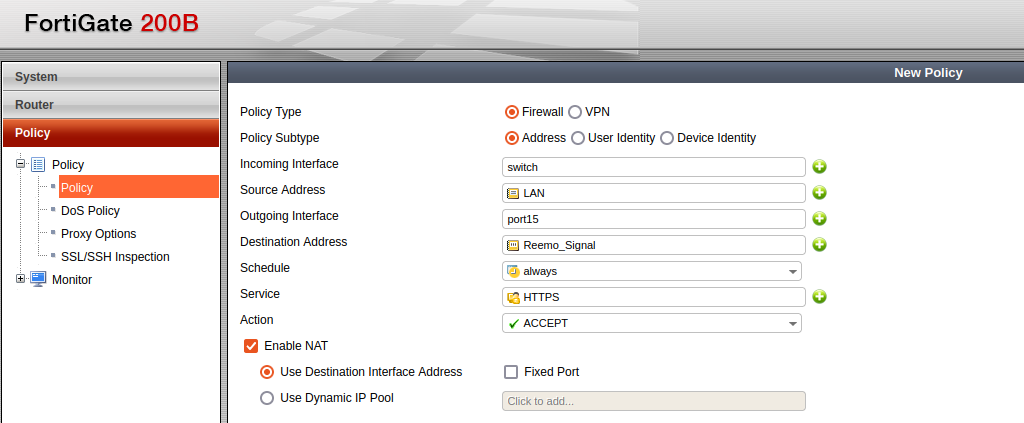This screenshot has height=423, width=1024.
Task: Click green plus icon beside Service field
Action: tap(819, 297)
